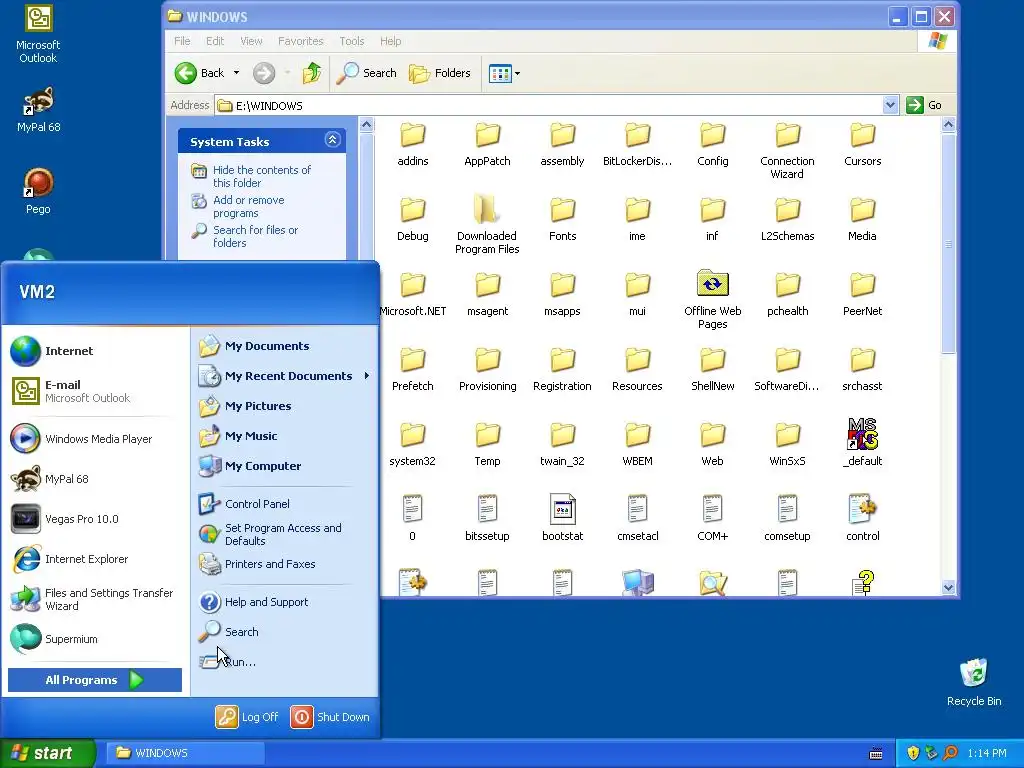Click Search for files or folders link
This screenshot has width=1024, height=768.
point(255,236)
